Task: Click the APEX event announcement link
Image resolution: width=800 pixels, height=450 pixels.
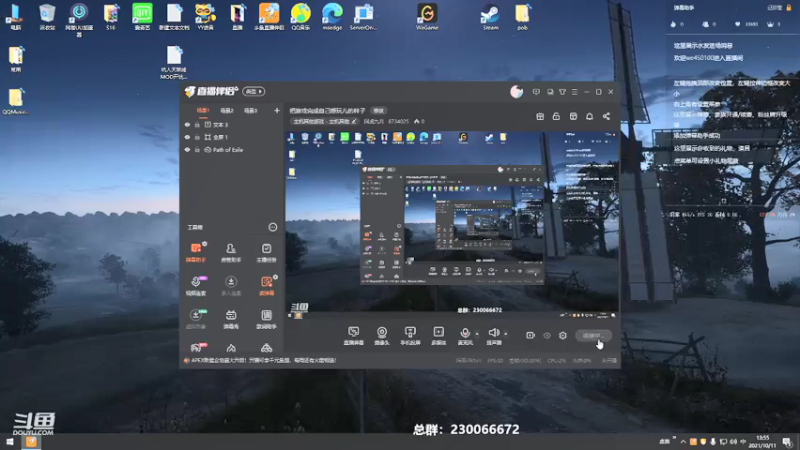Action: click(263, 360)
